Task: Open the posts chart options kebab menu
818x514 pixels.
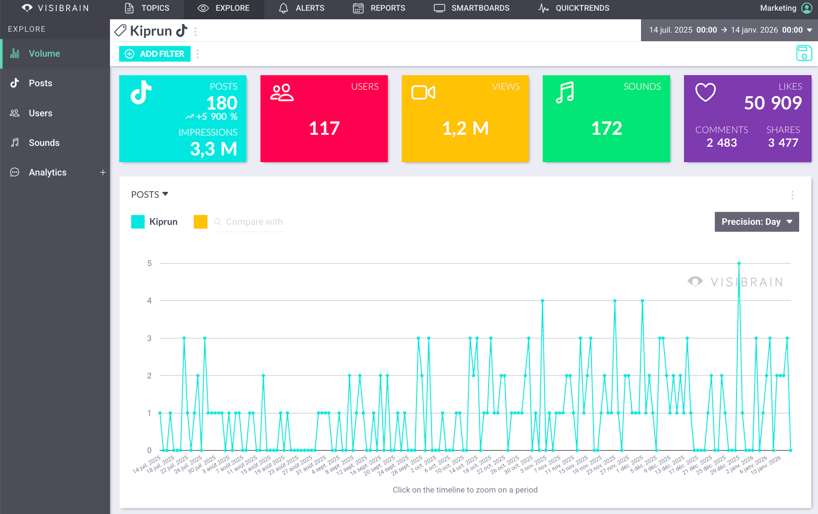Action: pyautogui.click(x=792, y=195)
